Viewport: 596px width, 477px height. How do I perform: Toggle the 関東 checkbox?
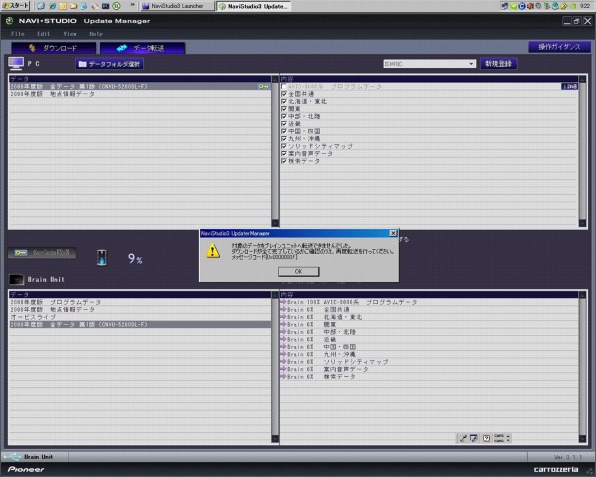284,109
